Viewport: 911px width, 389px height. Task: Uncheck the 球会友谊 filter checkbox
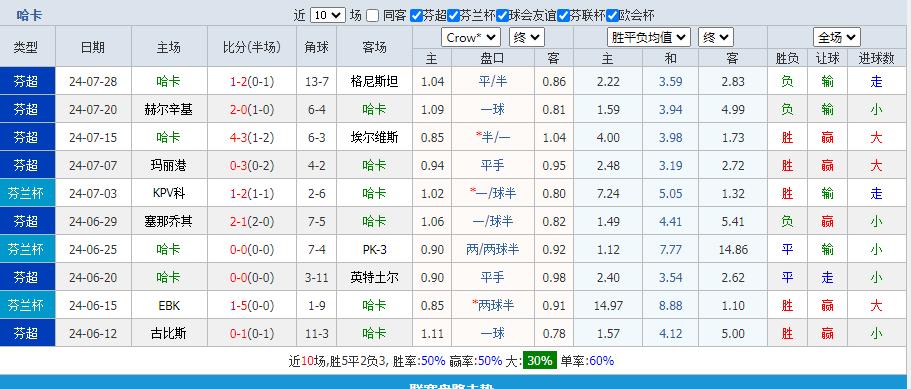tap(503, 16)
